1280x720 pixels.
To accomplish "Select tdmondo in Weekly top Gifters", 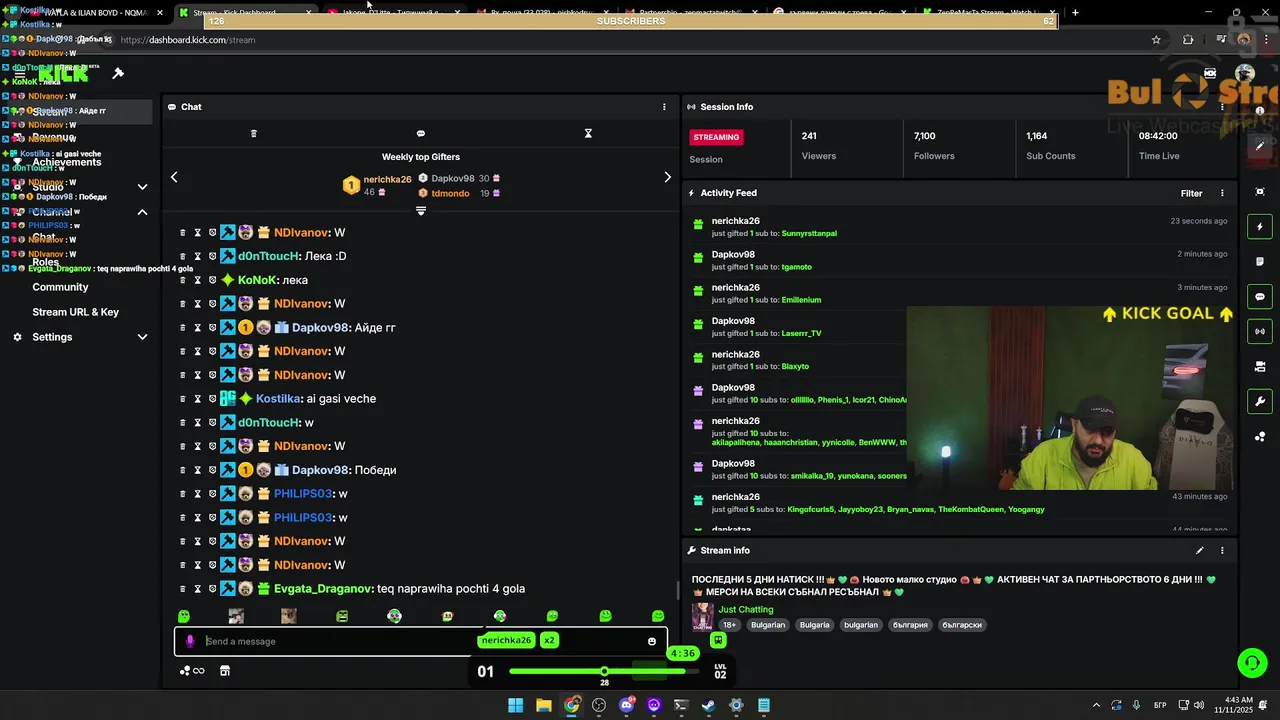I will 450,194.
